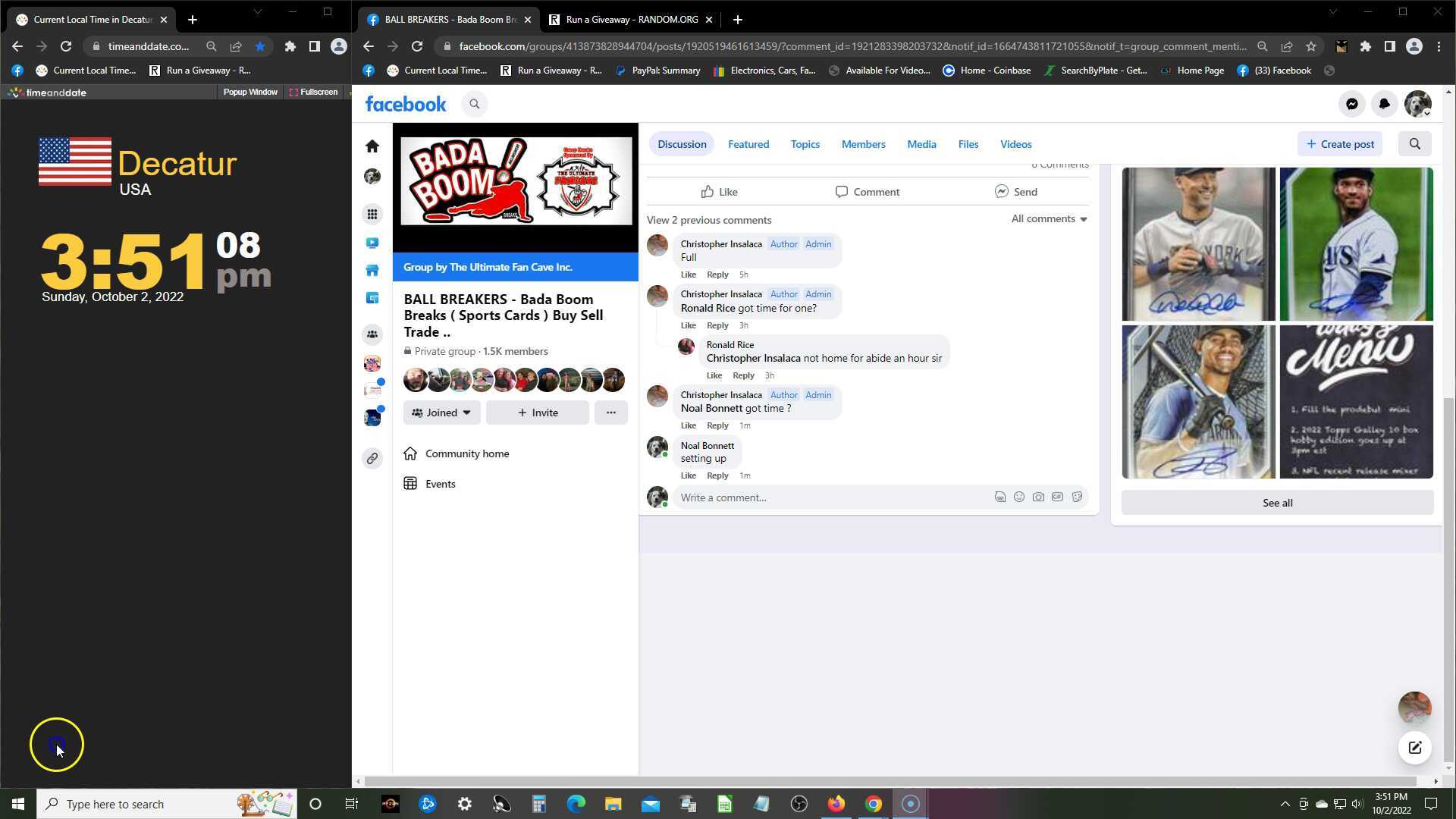The width and height of the screenshot is (1456, 819).
Task: Like the post with Like button
Action: pos(719,192)
